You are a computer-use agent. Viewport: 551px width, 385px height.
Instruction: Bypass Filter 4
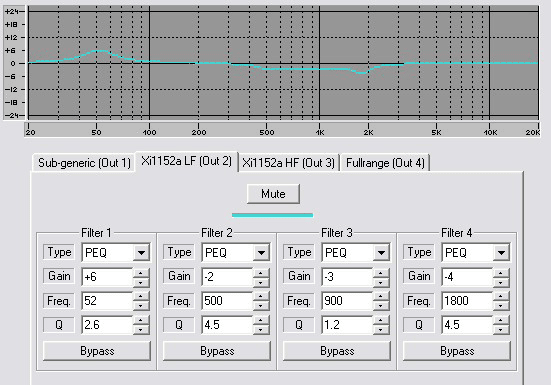click(x=457, y=351)
